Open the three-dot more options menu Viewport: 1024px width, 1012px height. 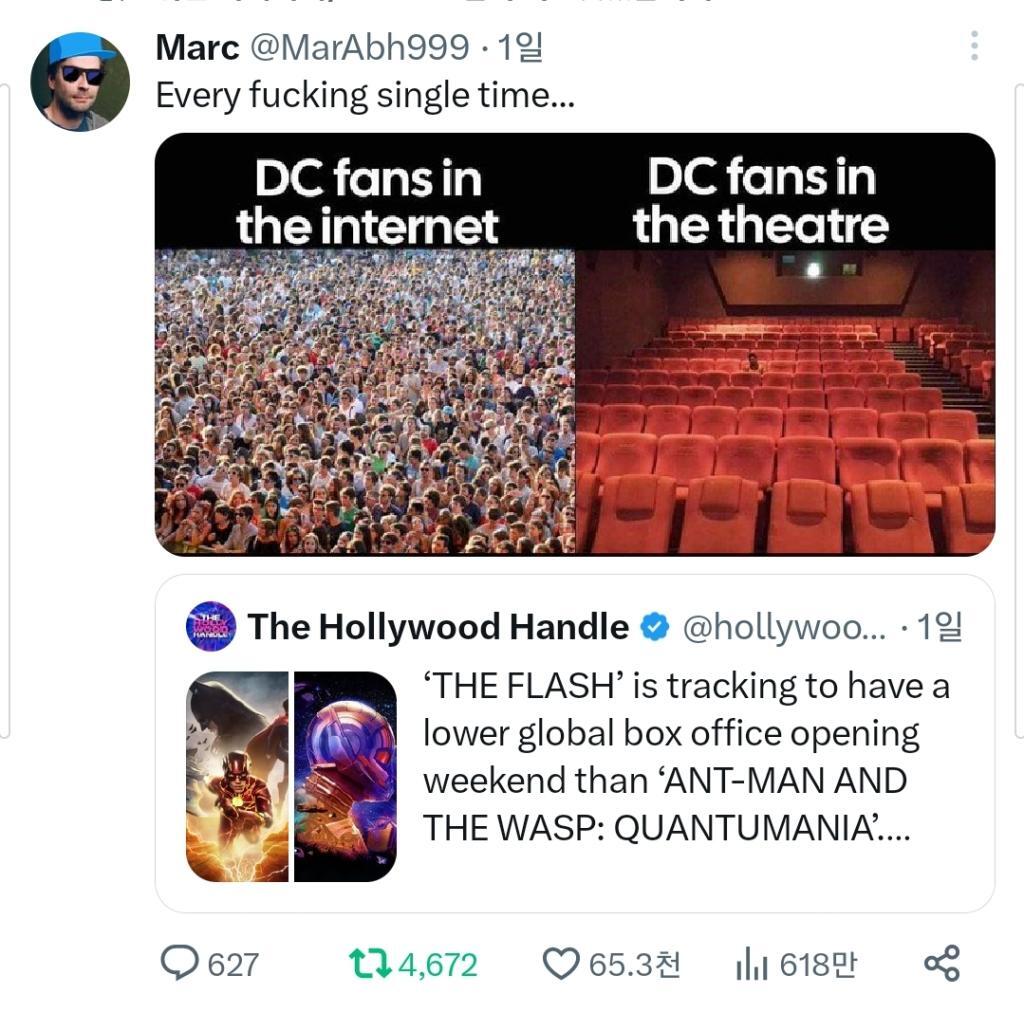coord(974,46)
